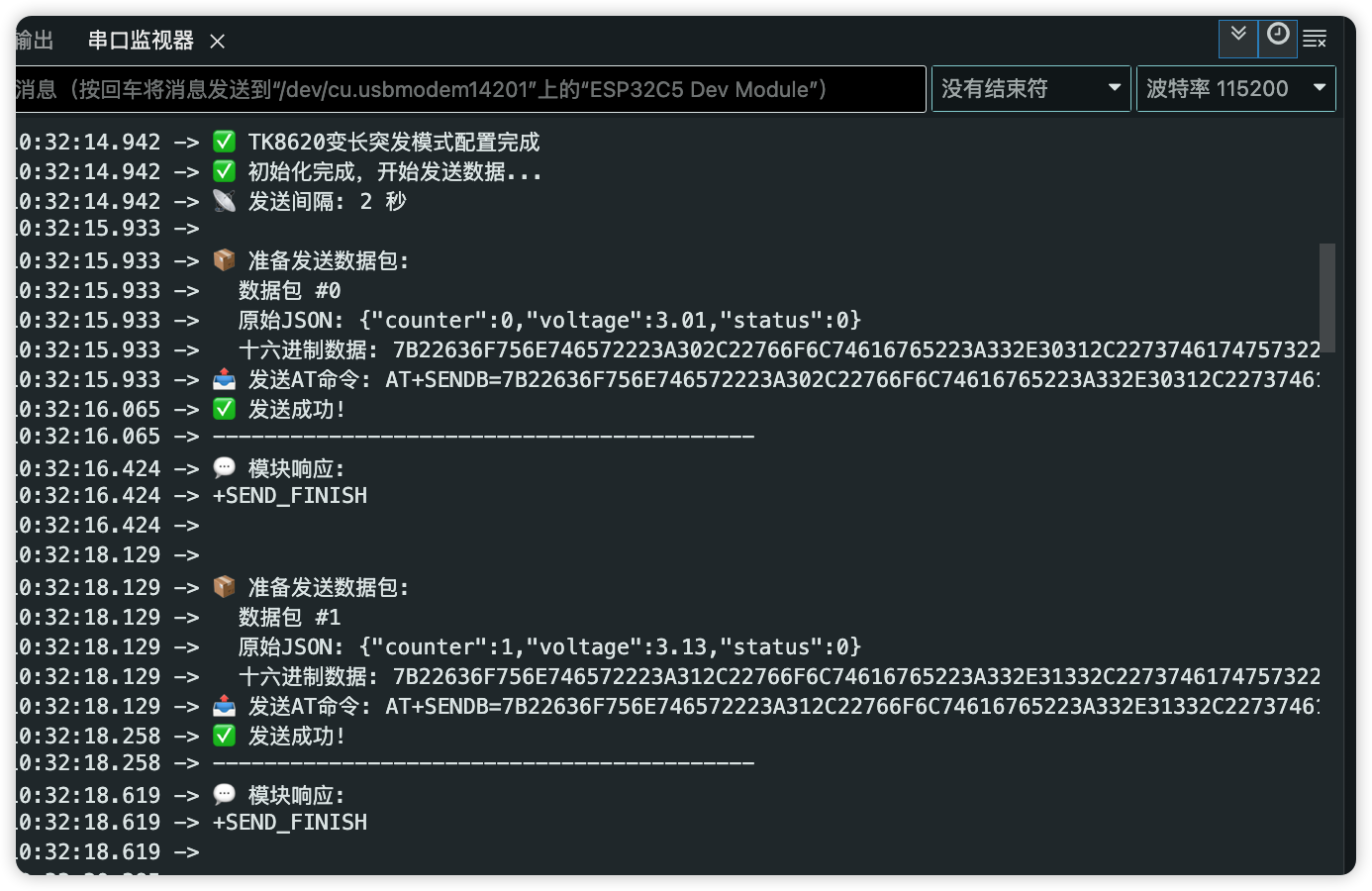Toggle timestamp display with the clock icon
The height and width of the screenshot is (891, 1372).
pyautogui.click(x=1277, y=39)
